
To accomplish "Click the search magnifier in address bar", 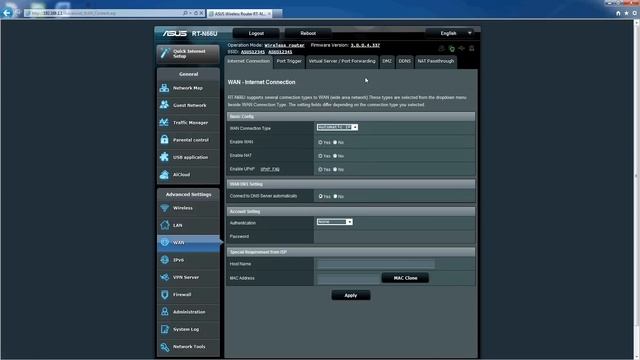I will [185, 13].
